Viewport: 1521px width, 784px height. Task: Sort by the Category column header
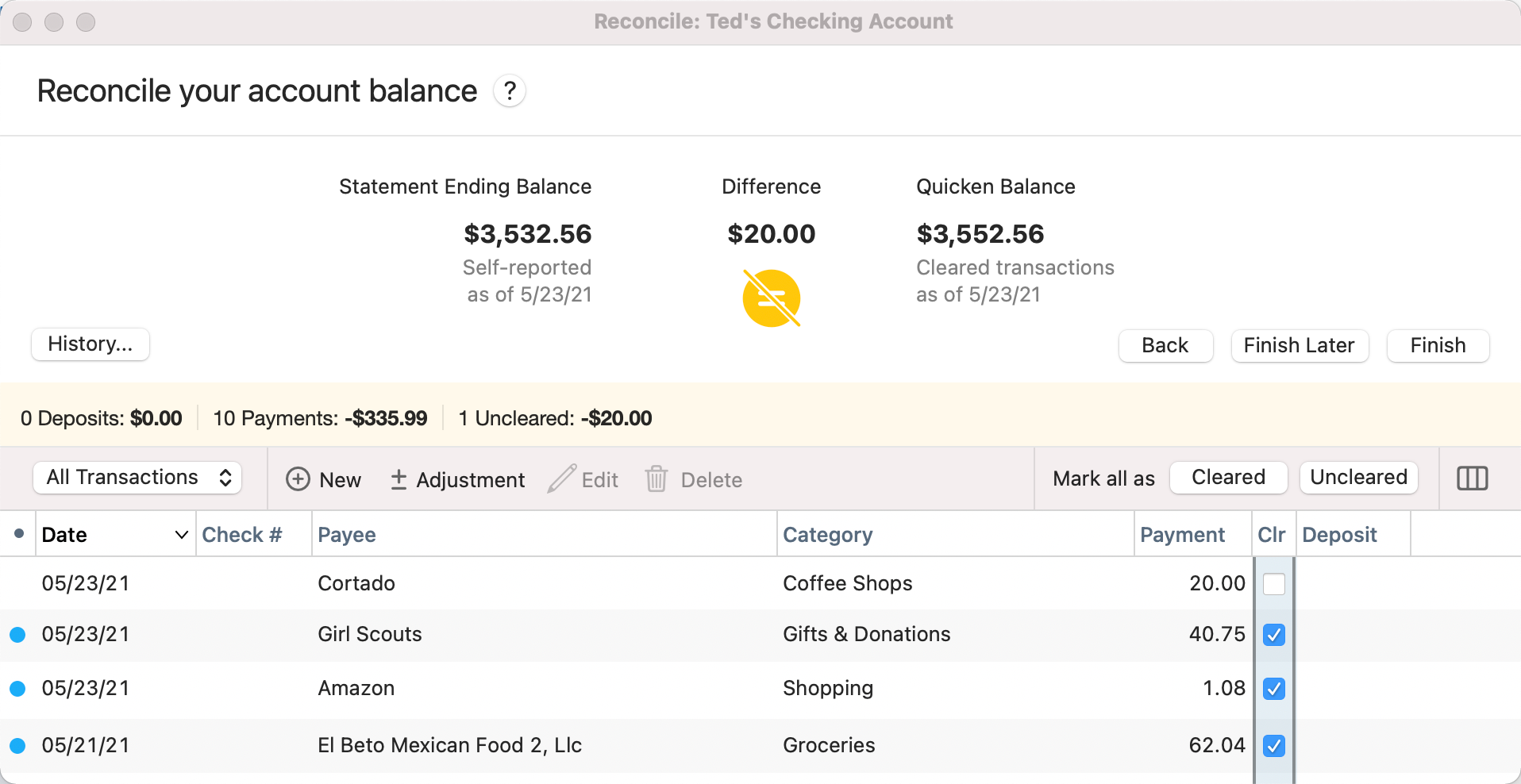click(827, 535)
